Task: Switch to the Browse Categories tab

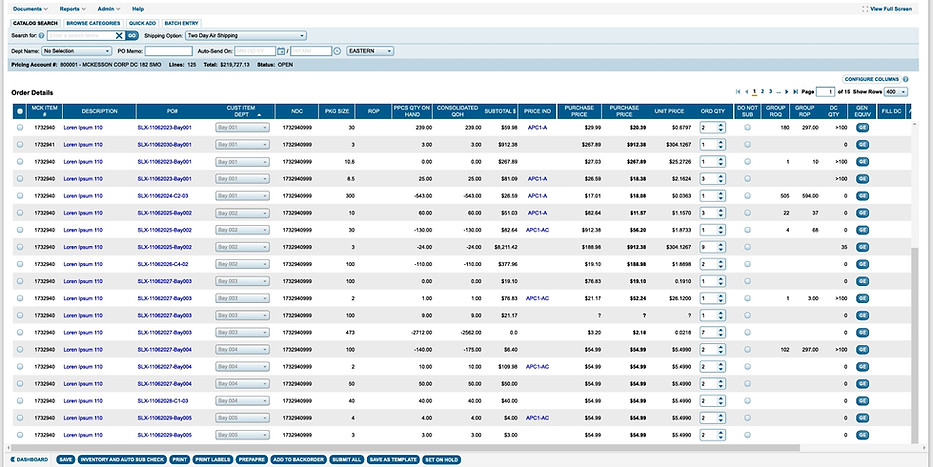Action: pos(93,23)
